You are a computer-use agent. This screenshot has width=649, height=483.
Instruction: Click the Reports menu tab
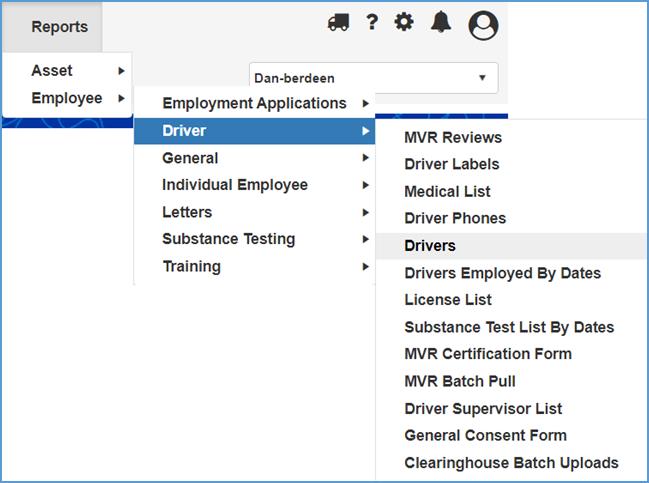59,27
